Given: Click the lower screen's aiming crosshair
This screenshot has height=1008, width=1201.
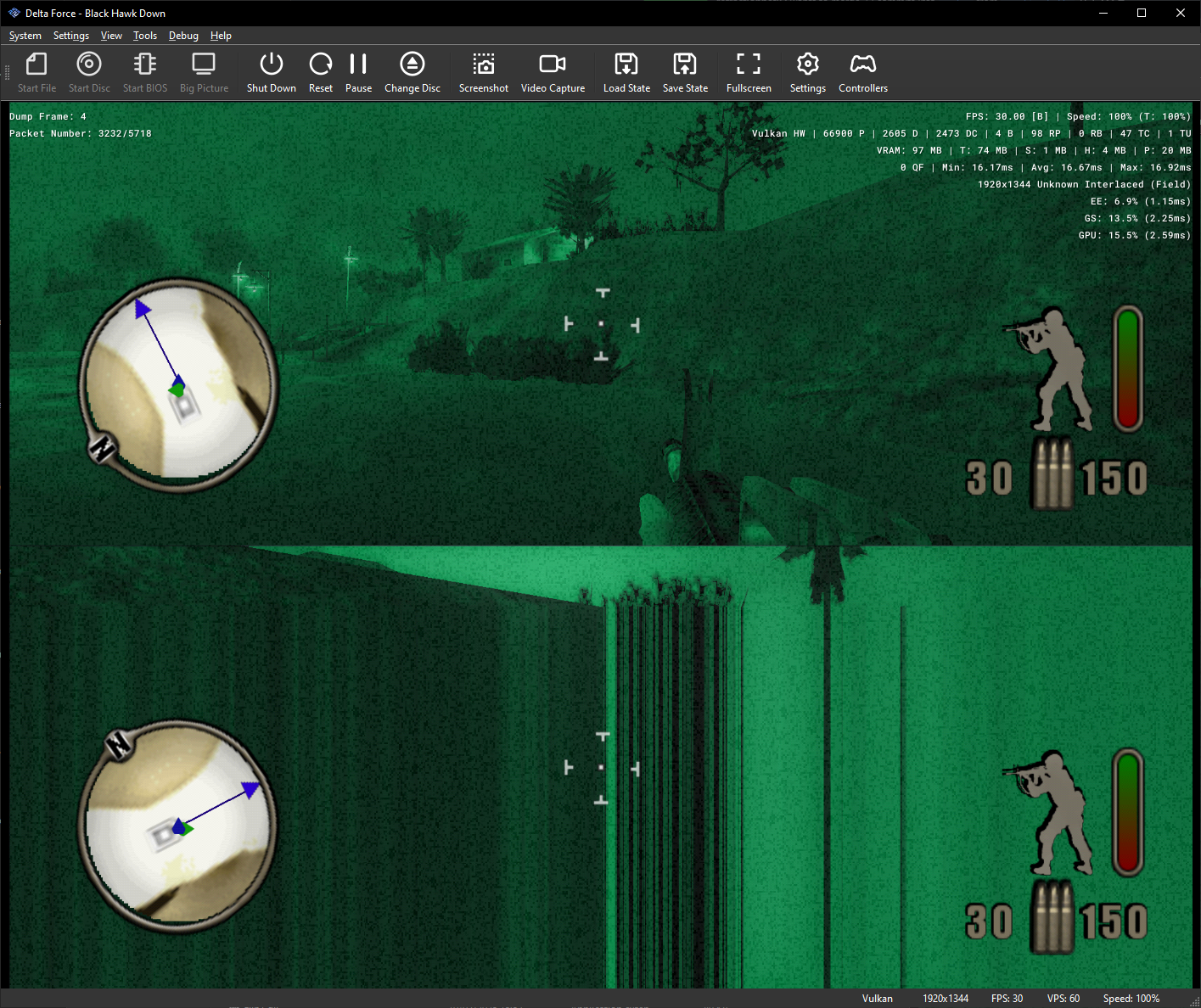Looking at the screenshot, I should click(x=602, y=768).
